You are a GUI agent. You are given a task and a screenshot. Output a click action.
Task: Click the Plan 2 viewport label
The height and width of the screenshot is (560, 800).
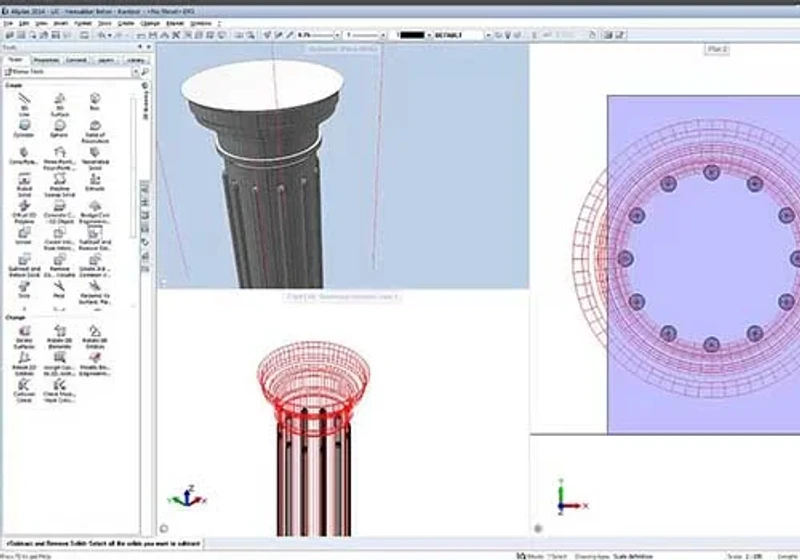click(x=717, y=49)
